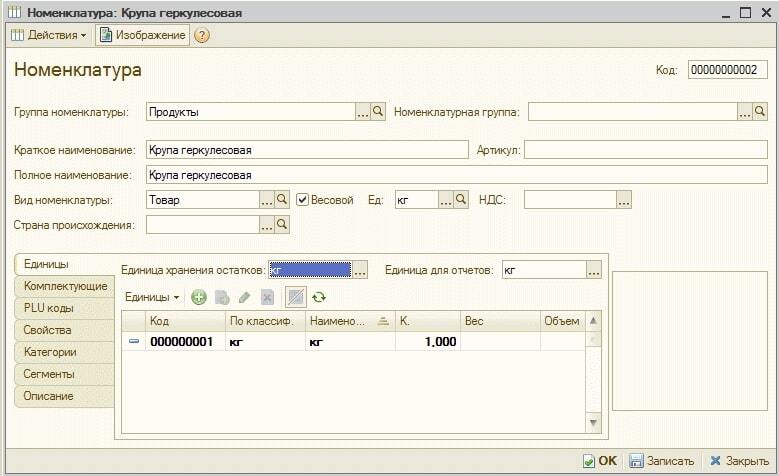Click the edit pencil icon in units toolbar
The height and width of the screenshot is (476, 779).
pyautogui.click(x=244, y=297)
